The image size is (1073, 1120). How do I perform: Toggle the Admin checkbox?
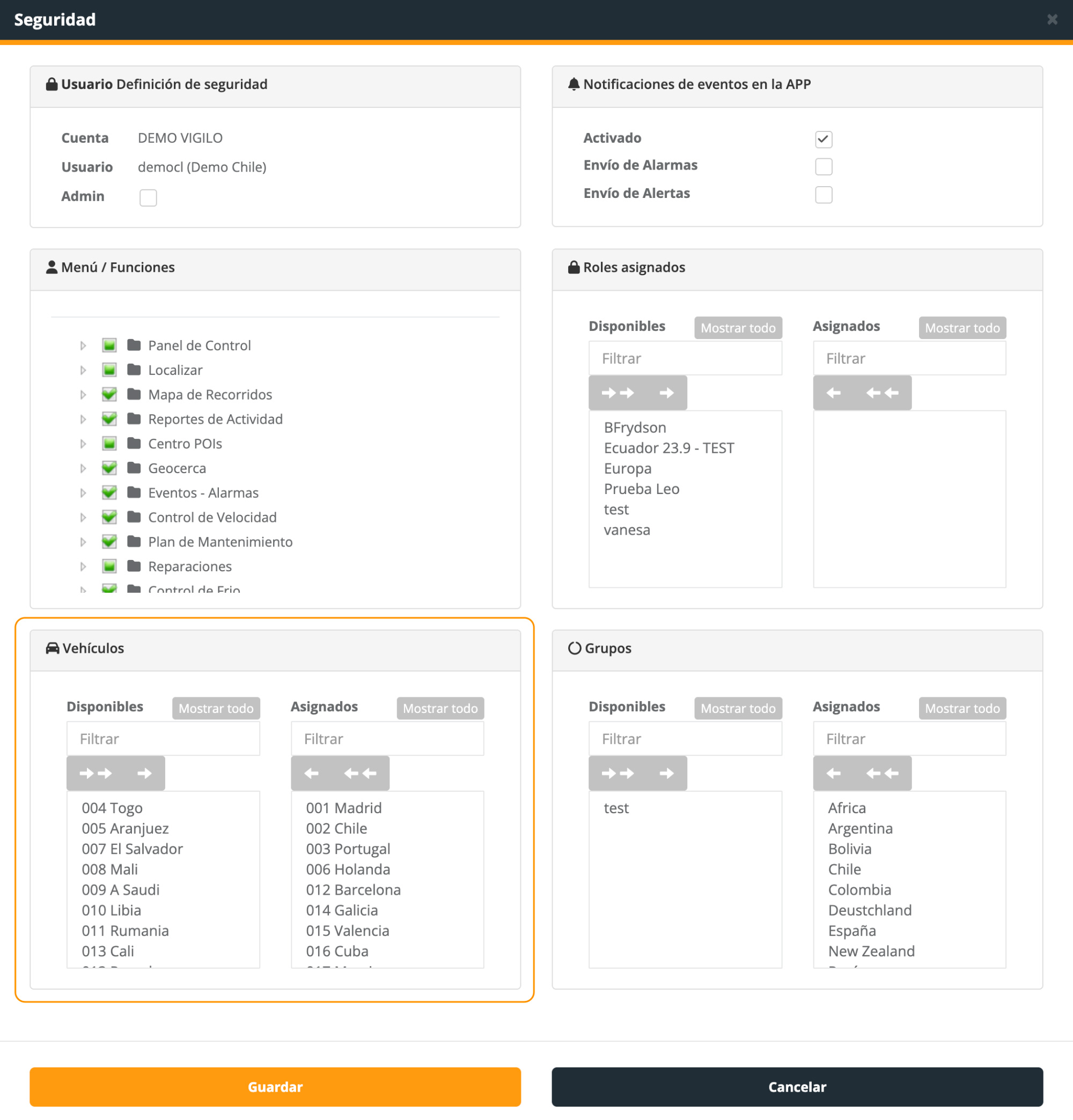[x=148, y=197]
